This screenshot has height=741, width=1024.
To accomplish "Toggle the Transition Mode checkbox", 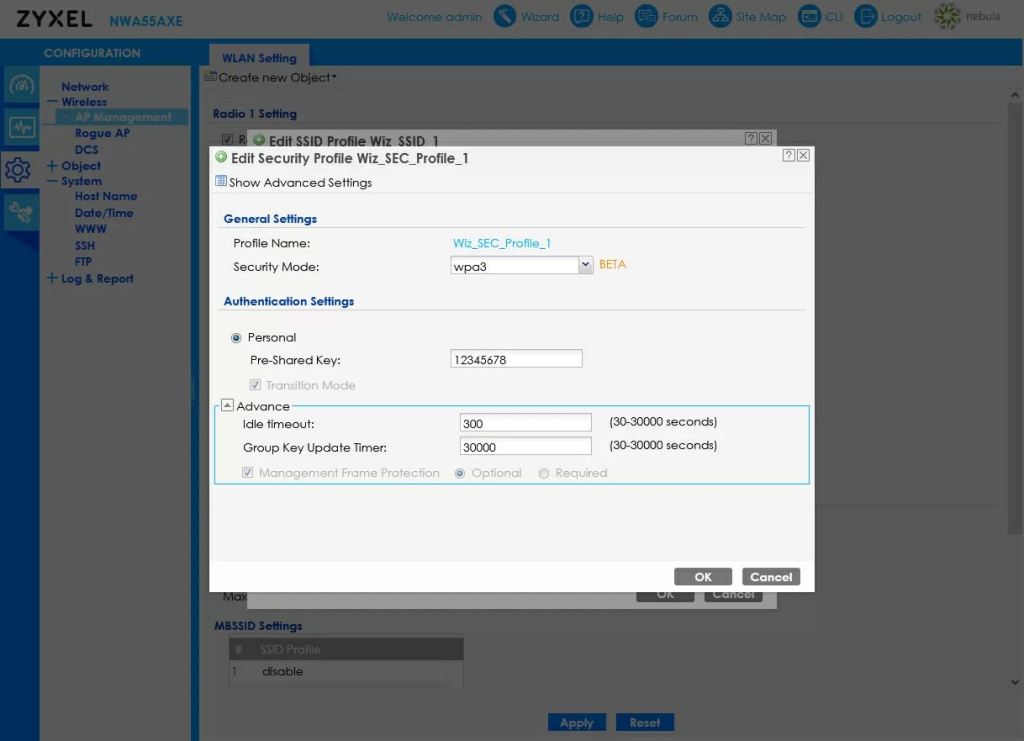I will click(x=256, y=385).
